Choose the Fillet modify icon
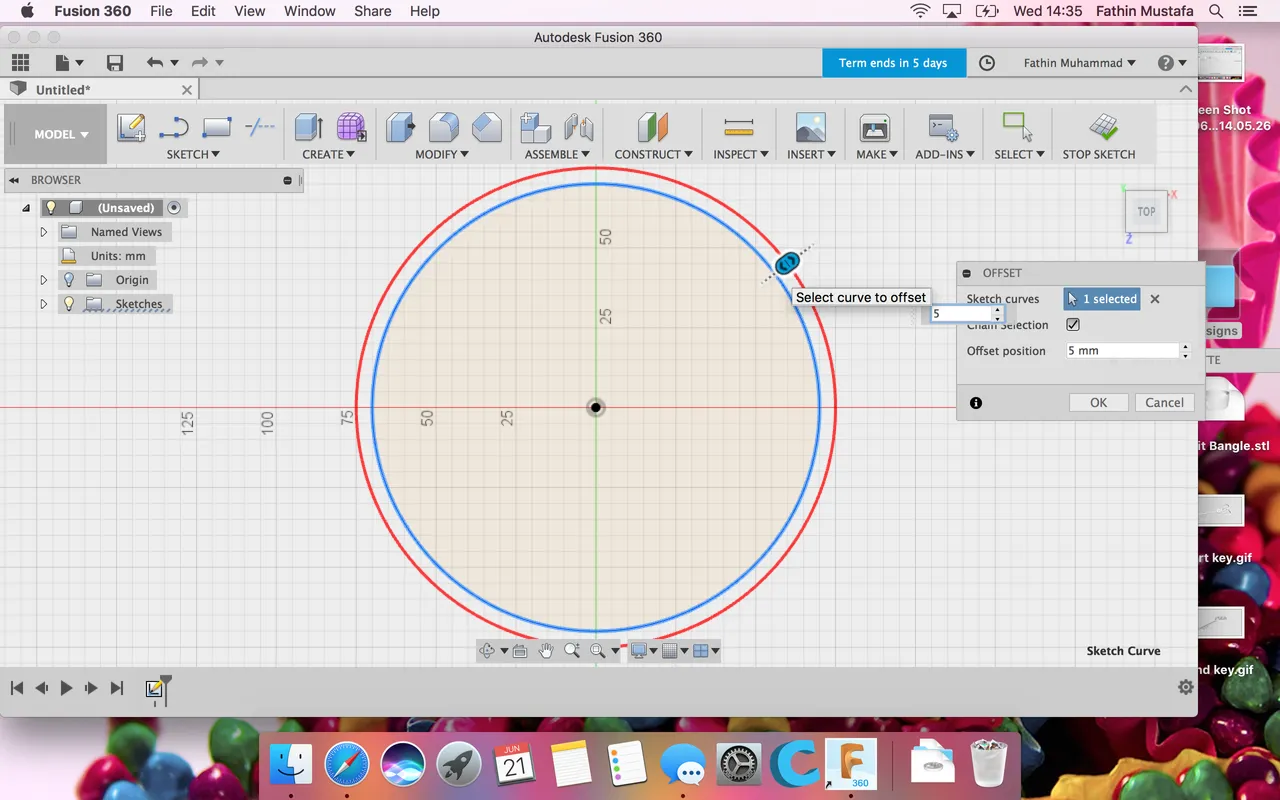Viewport: 1280px width, 800px height. [x=444, y=127]
